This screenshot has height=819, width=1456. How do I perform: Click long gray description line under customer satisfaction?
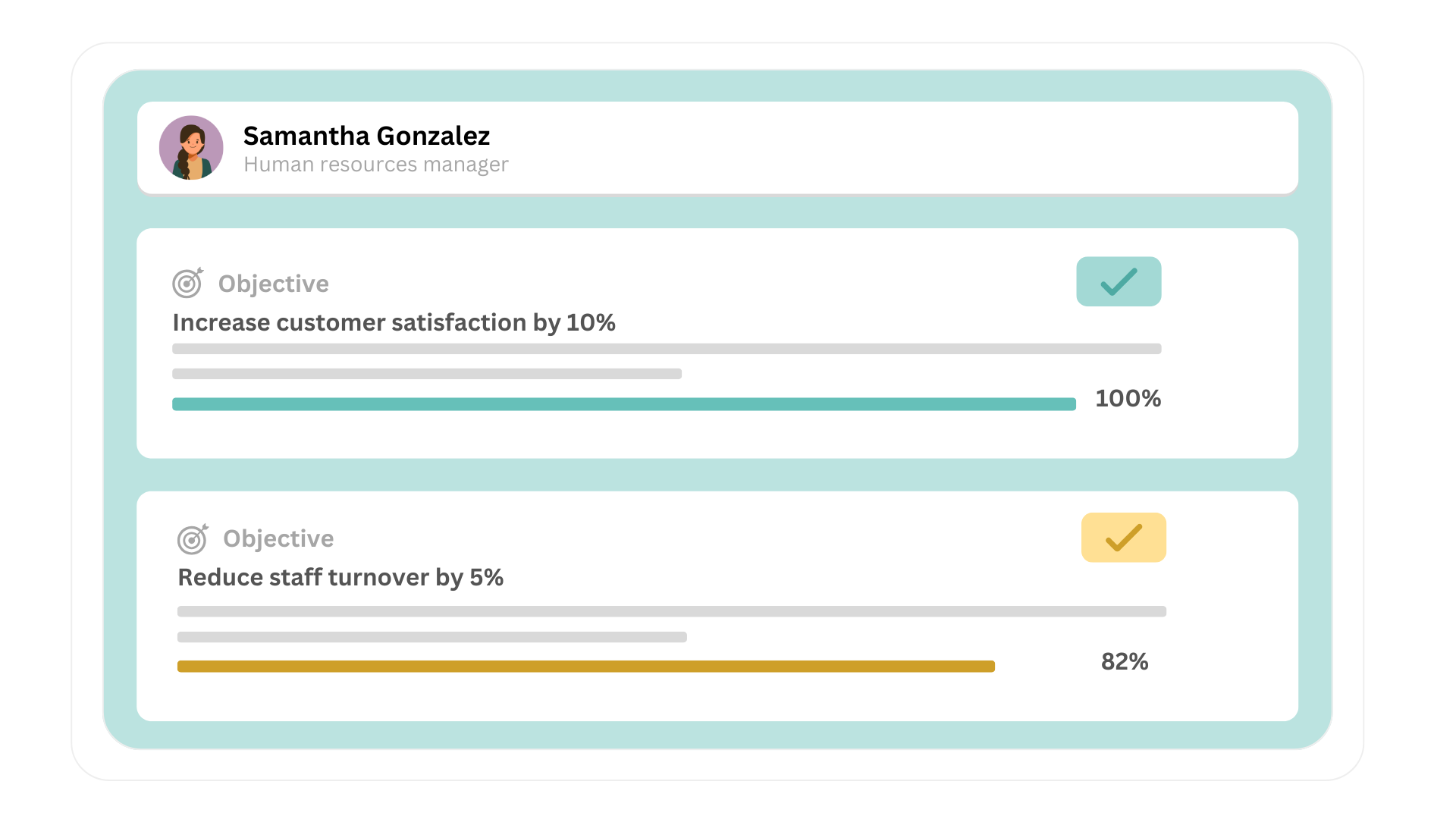click(666, 349)
